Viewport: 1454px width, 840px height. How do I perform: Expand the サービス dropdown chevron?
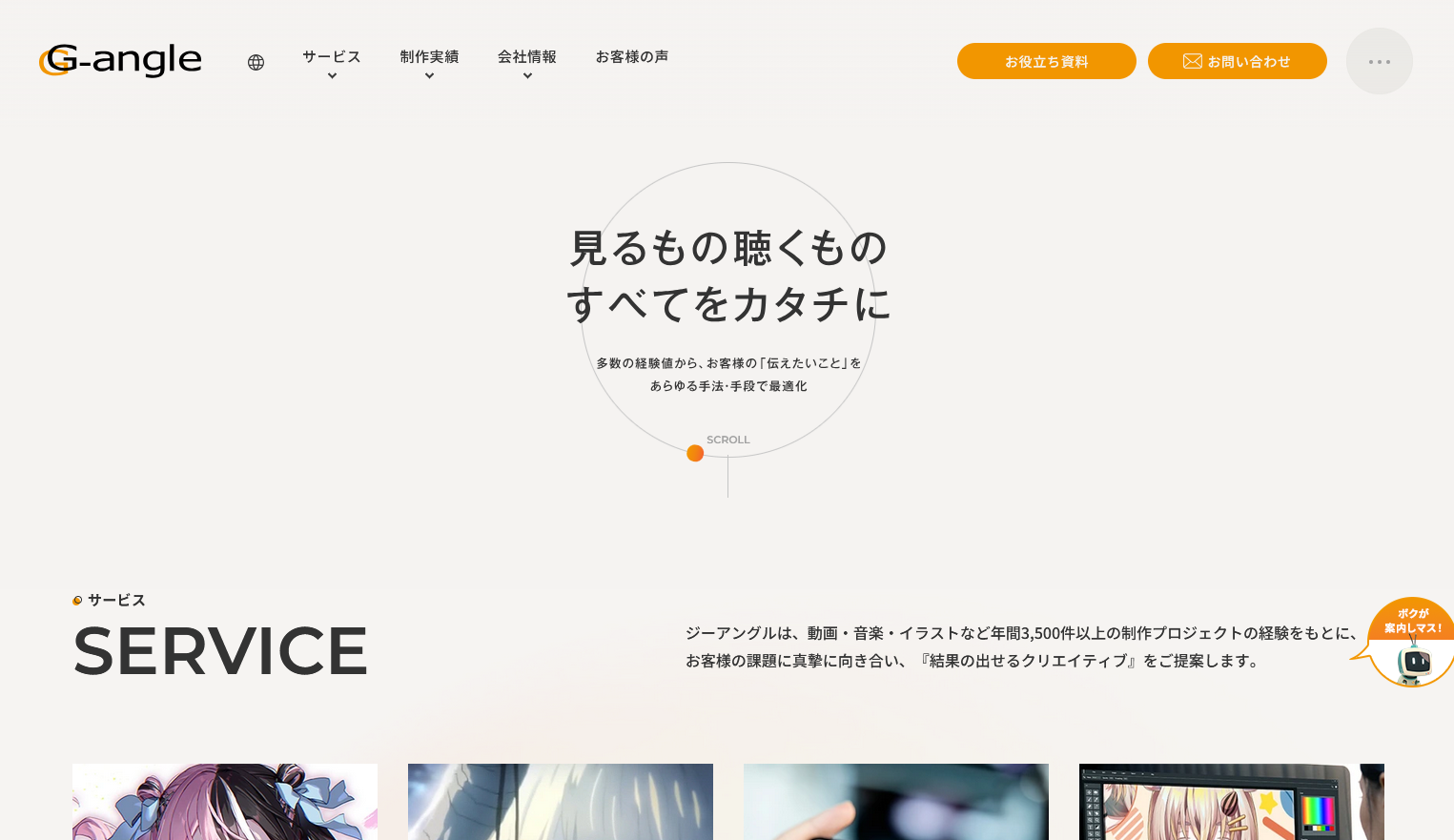click(332, 76)
